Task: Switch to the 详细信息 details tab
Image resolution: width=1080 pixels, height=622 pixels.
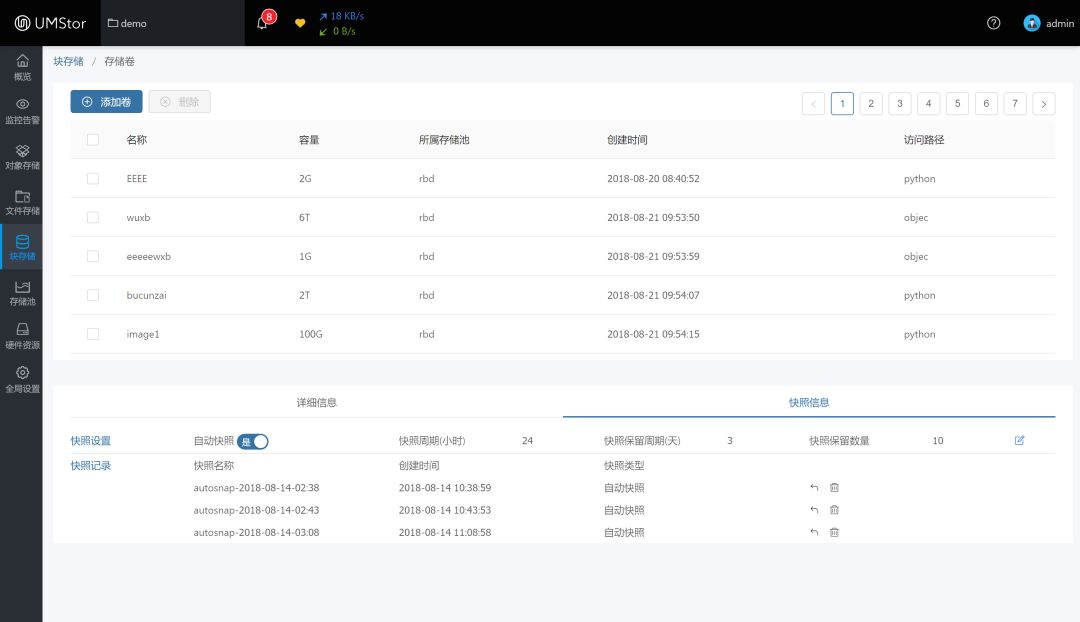Action: (317, 402)
